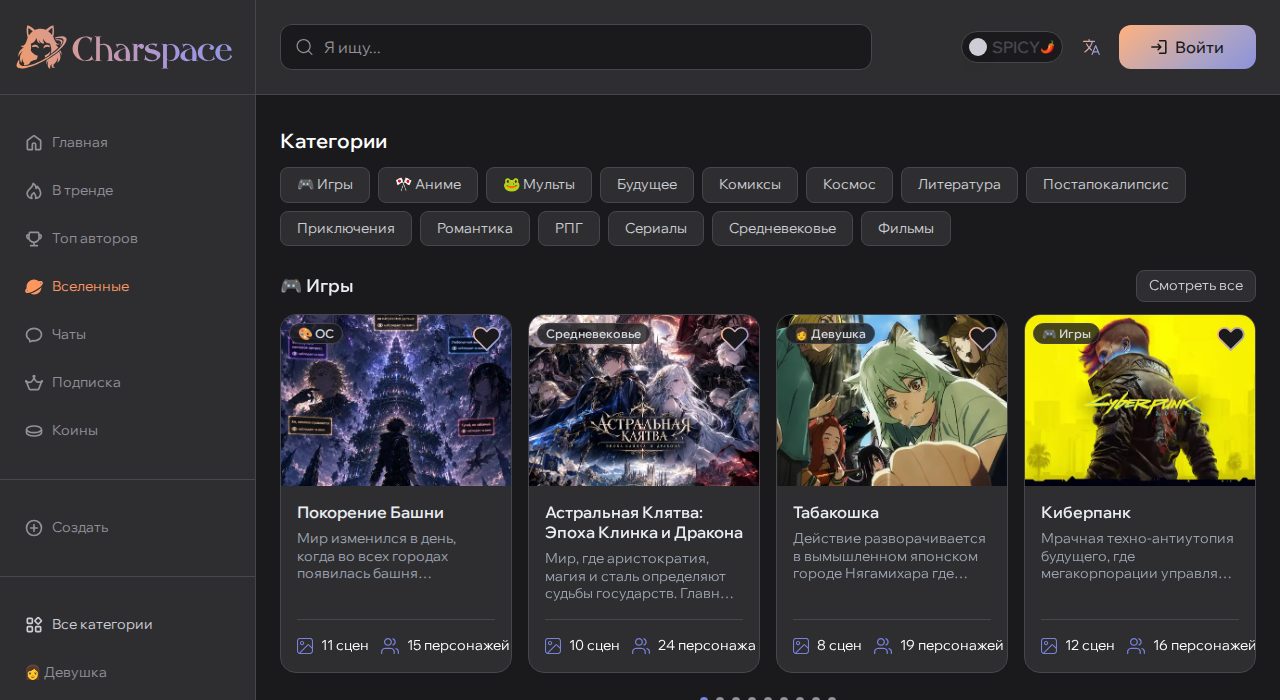The image size is (1280, 700).
Task: Click scenes icon beside 10 сцен
Action: click(553, 646)
